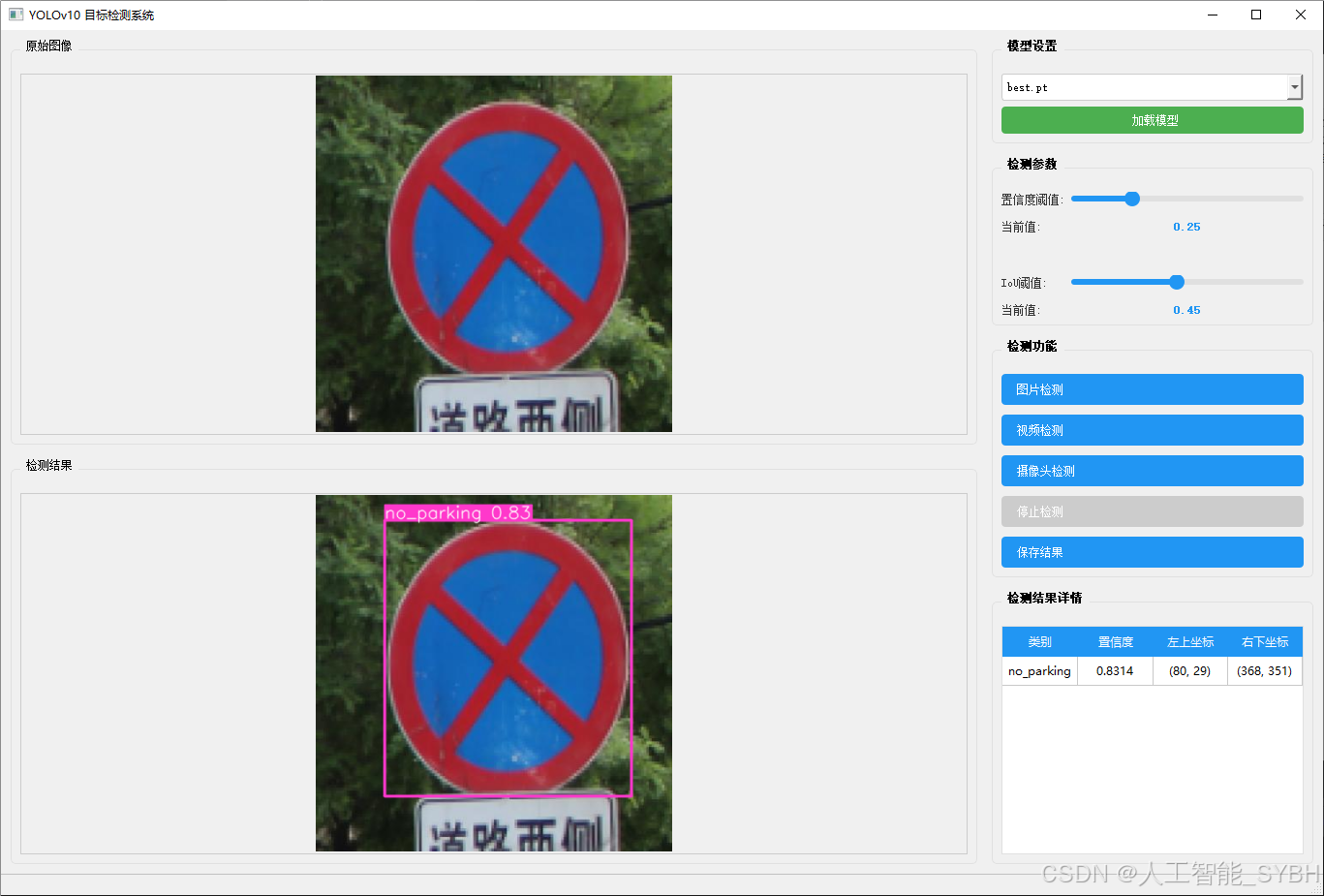Click the YOLOv10 application icon in title bar
1324x896 pixels.
[14, 15]
